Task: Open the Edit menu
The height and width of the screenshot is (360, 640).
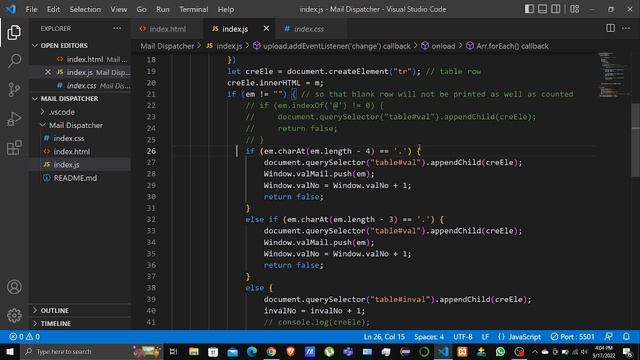Action: click(x=53, y=9)
